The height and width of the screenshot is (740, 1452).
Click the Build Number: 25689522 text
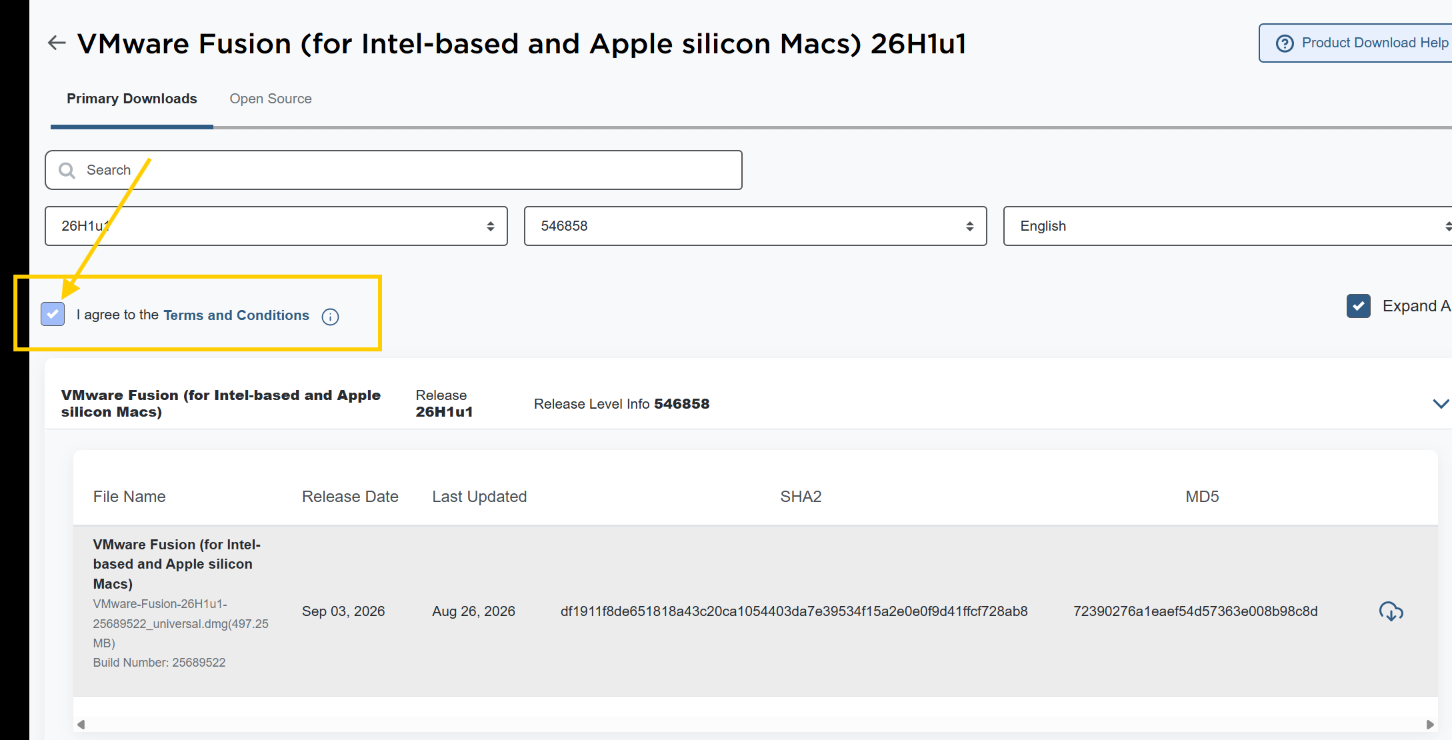tap(159, 663)
